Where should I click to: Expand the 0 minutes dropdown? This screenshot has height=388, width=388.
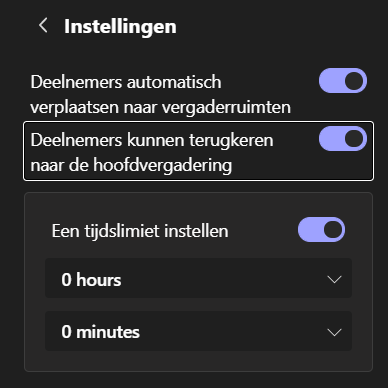tap(198, 331)
